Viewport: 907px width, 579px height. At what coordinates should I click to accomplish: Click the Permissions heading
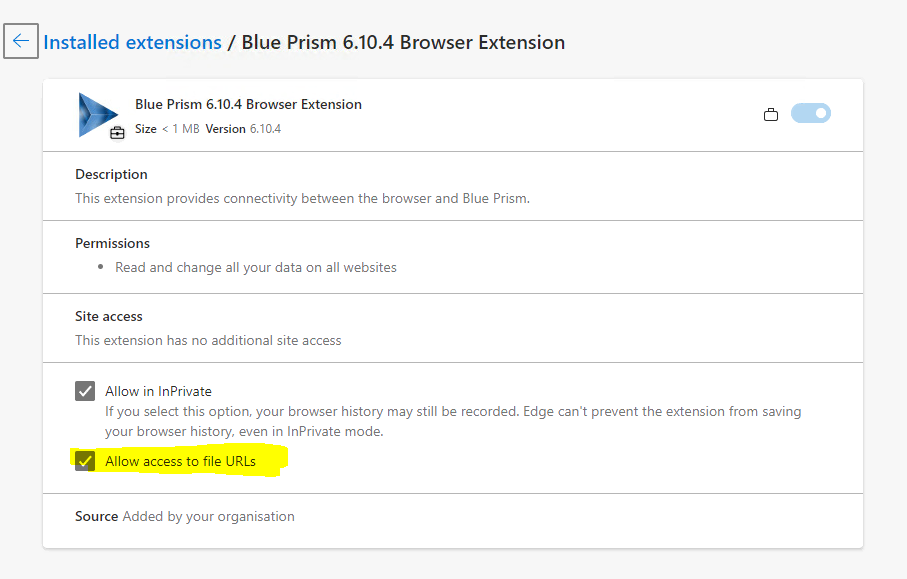(112, 243)
